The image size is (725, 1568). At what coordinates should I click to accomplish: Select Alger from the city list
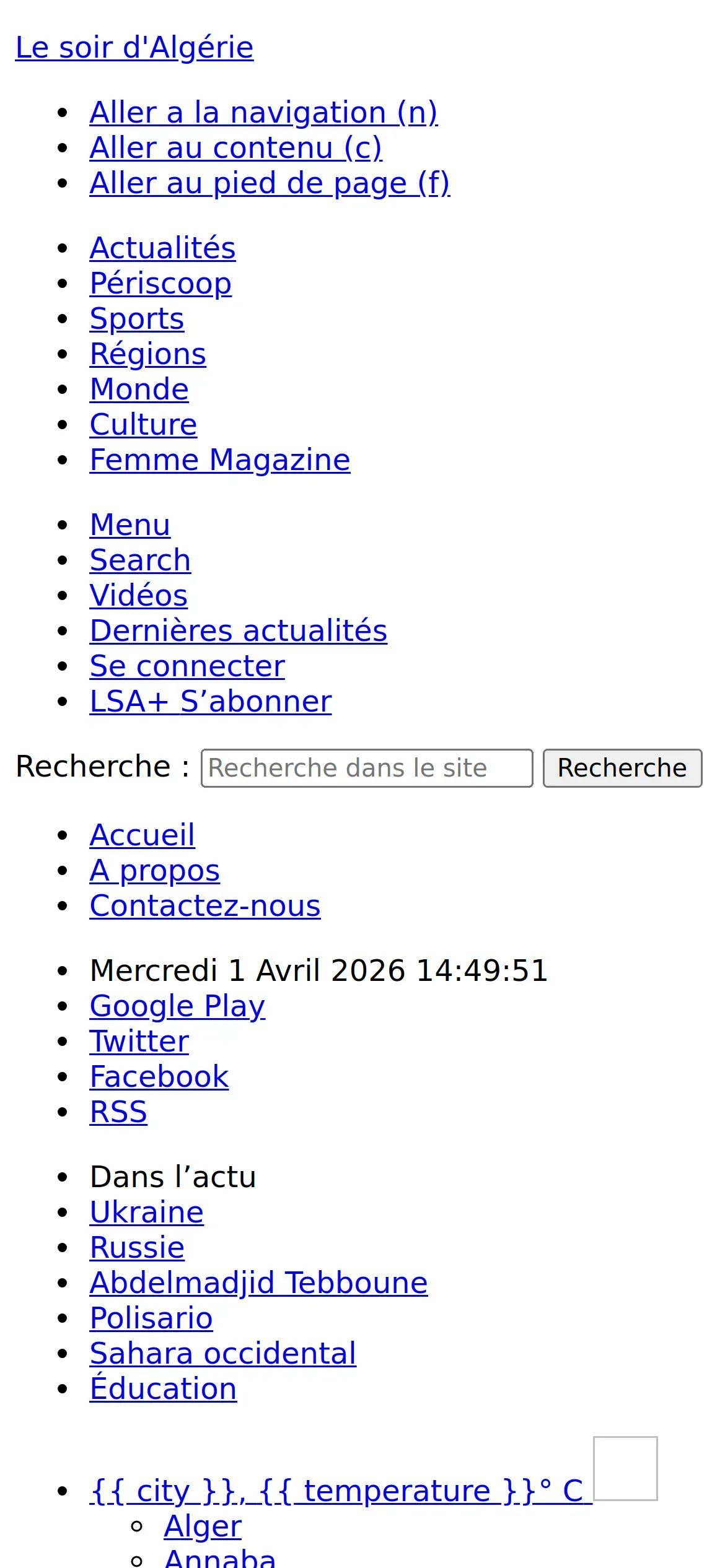(x=203, y=1526)
